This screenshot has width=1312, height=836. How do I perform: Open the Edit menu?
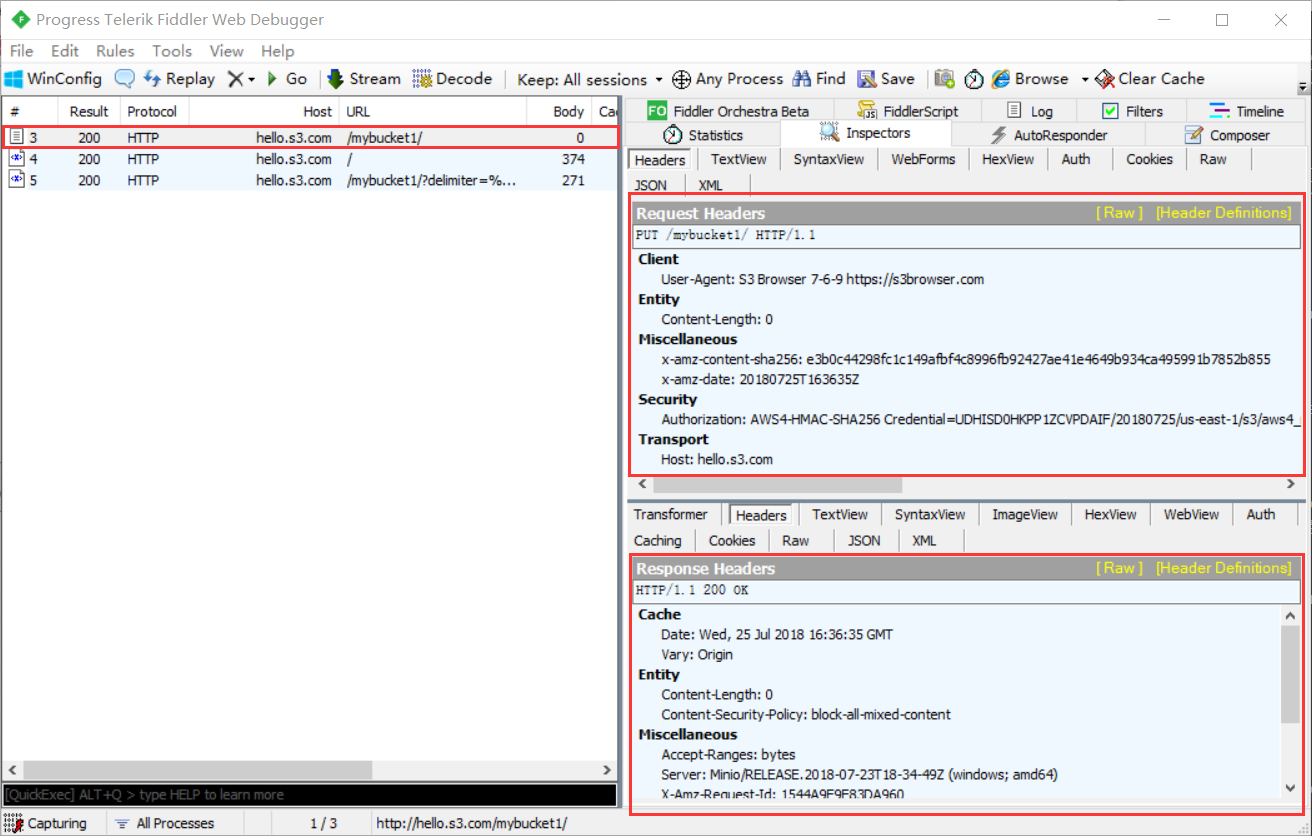click(65, 51)
